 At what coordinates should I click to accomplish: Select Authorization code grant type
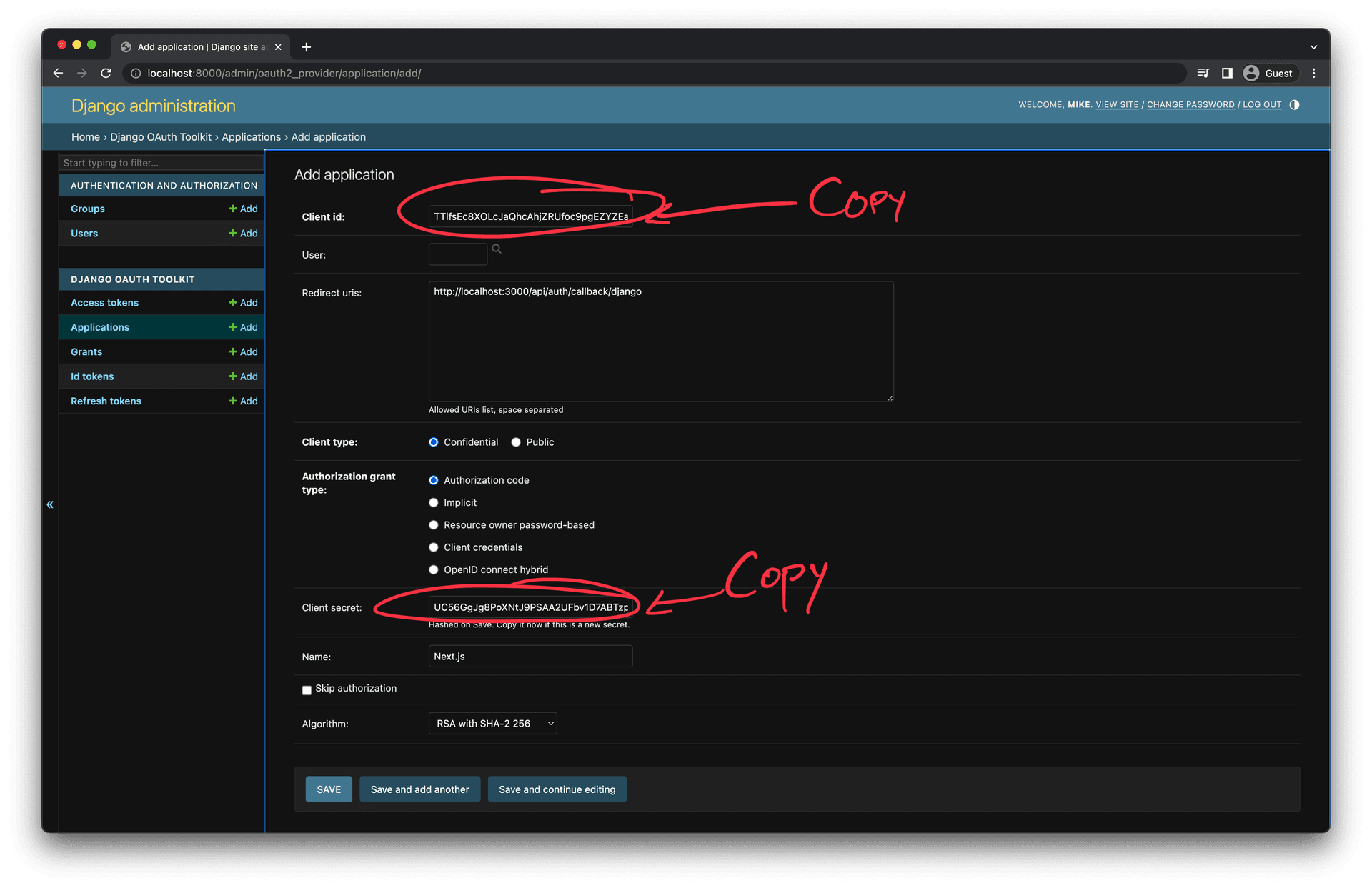[x=432, y=479]
